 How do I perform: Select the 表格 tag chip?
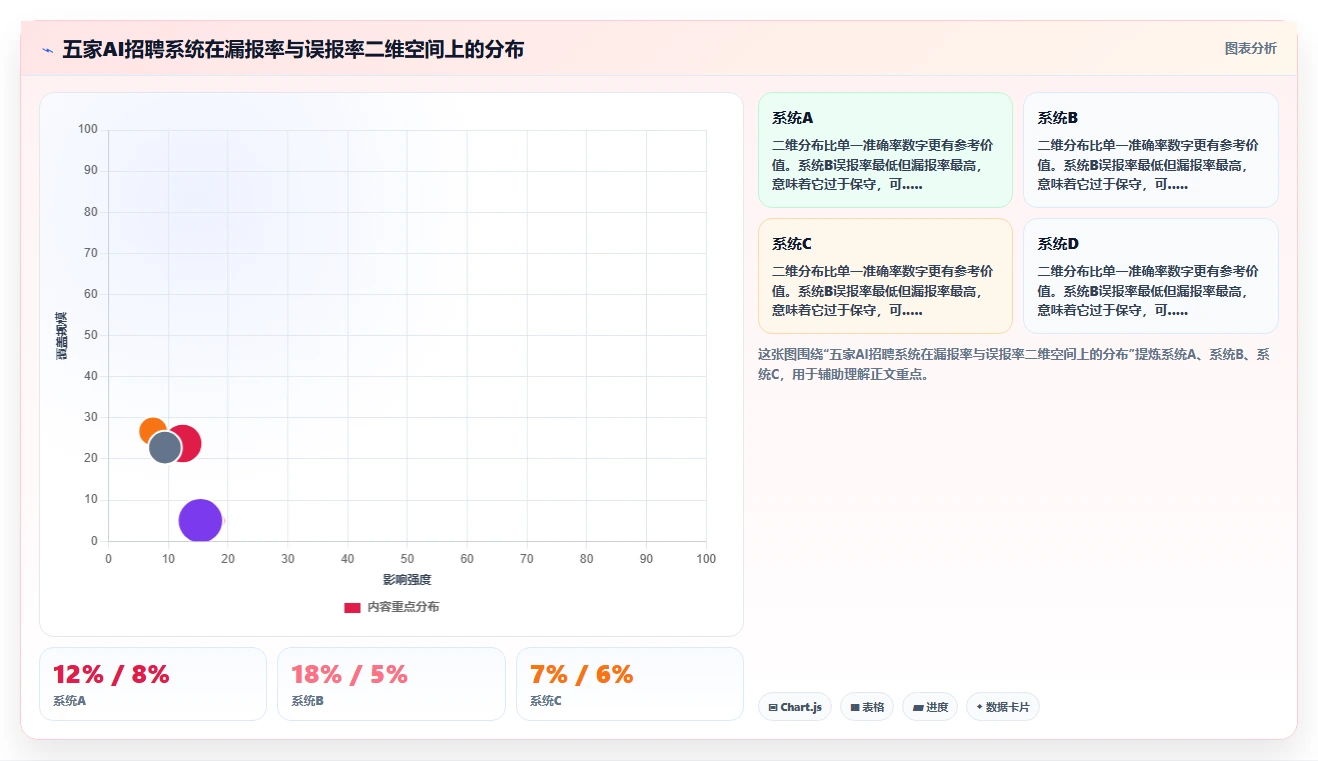867,707
